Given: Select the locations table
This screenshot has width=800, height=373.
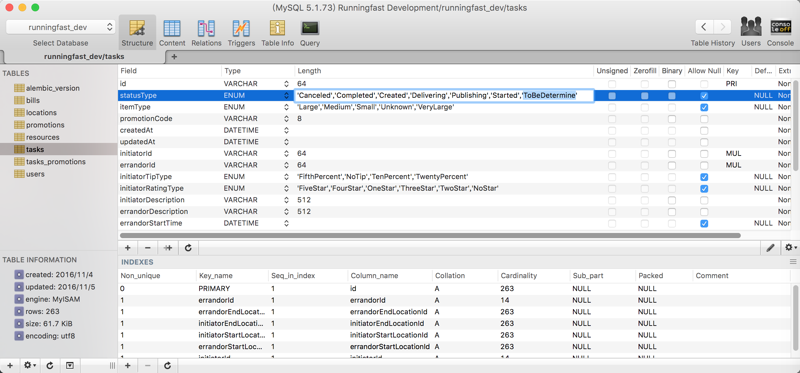Looking at the screenshot, I should click(41, 113).
